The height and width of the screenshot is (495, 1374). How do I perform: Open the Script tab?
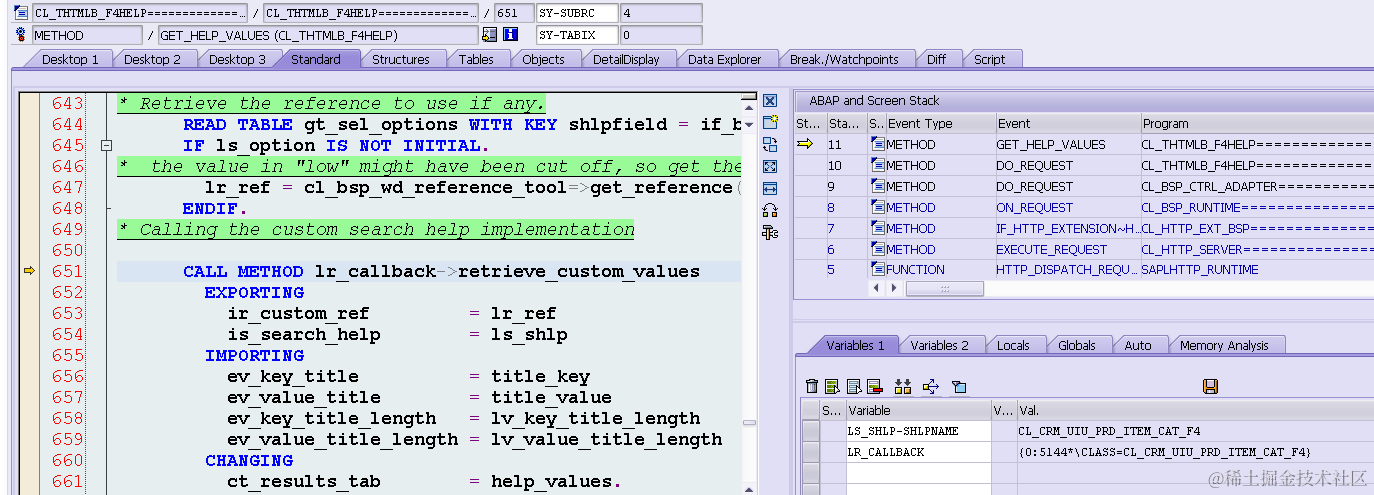point(989,59)
